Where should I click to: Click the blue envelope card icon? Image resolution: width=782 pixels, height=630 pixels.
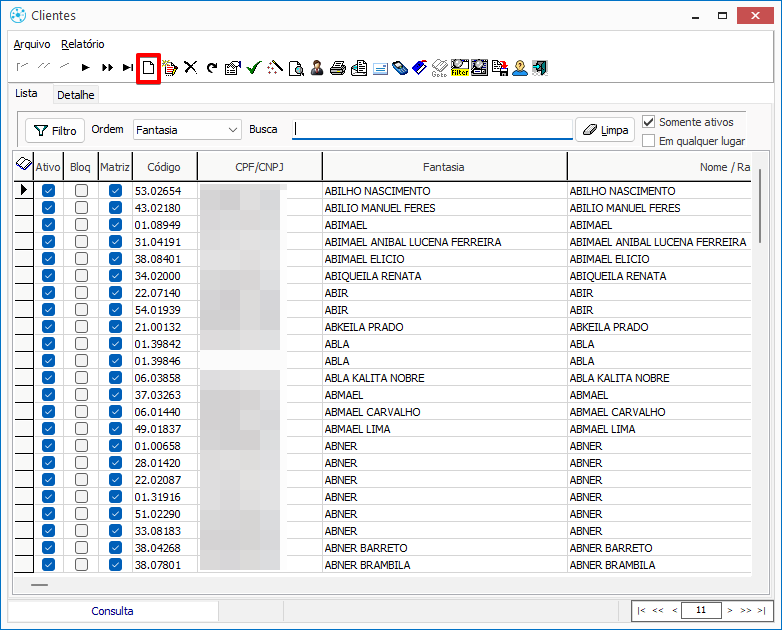(380, 68)
